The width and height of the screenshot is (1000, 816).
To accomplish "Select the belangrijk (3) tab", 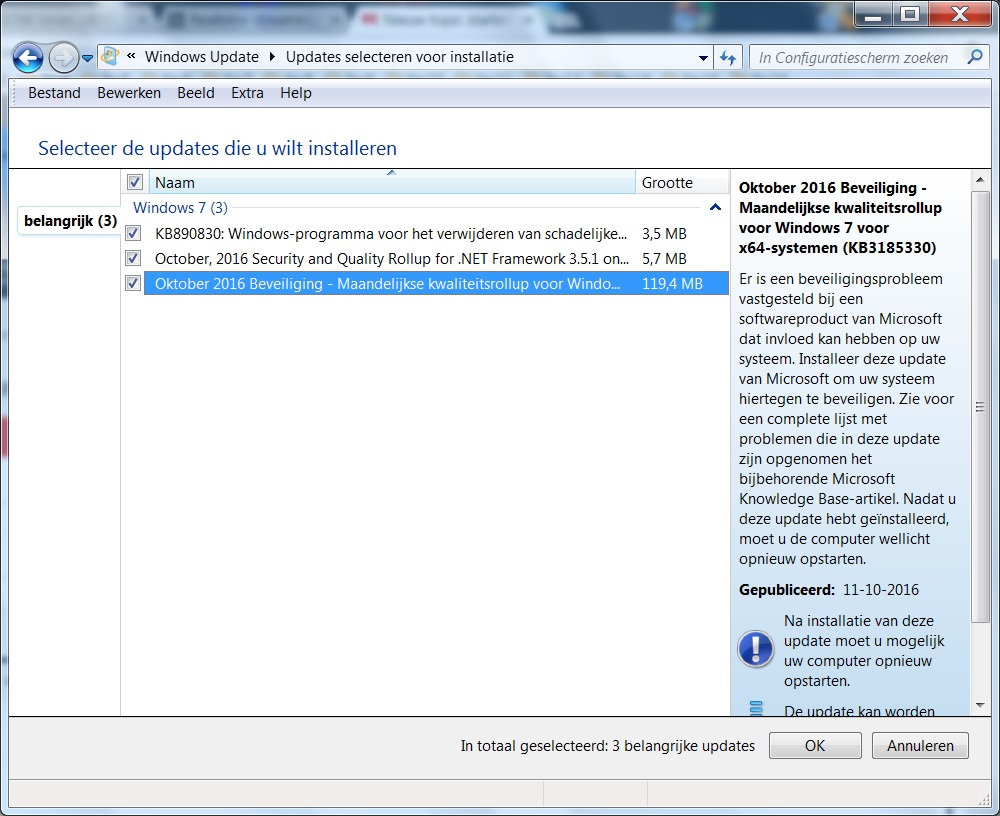I will pyautogui.click(x=70, y=221).
